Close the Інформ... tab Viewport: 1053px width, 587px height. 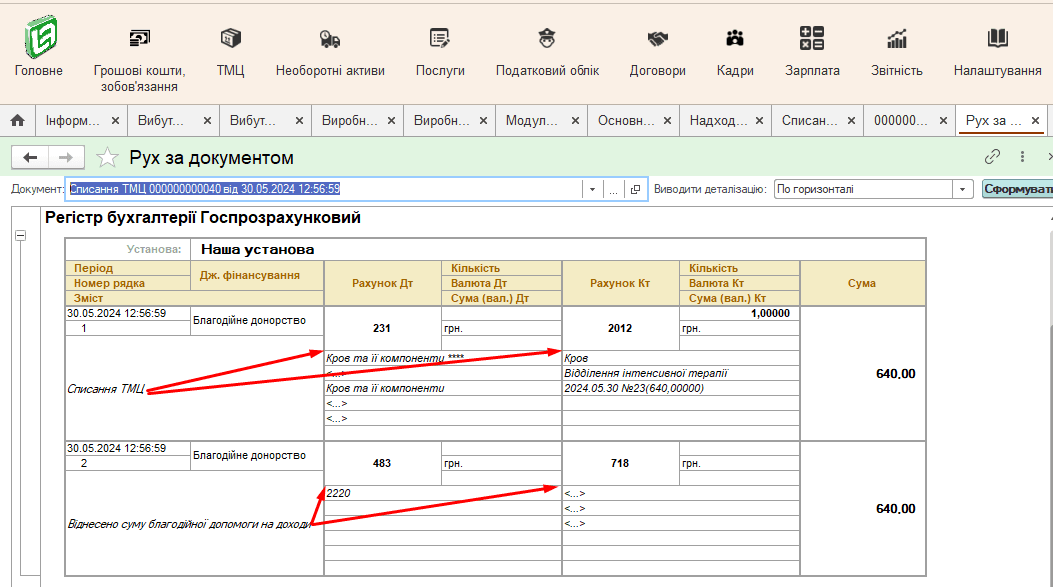click(x=115, y=120)
